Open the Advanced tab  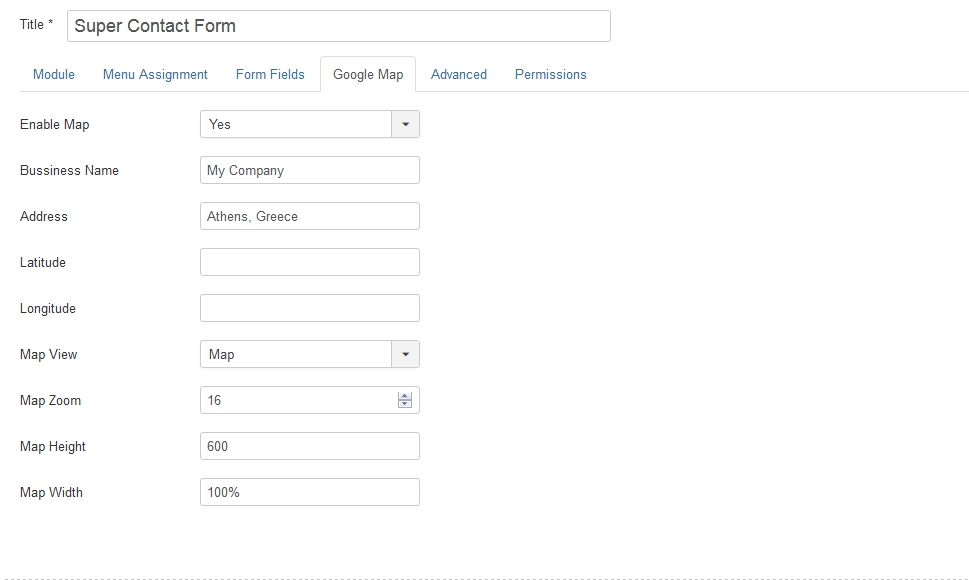(459, 74)
